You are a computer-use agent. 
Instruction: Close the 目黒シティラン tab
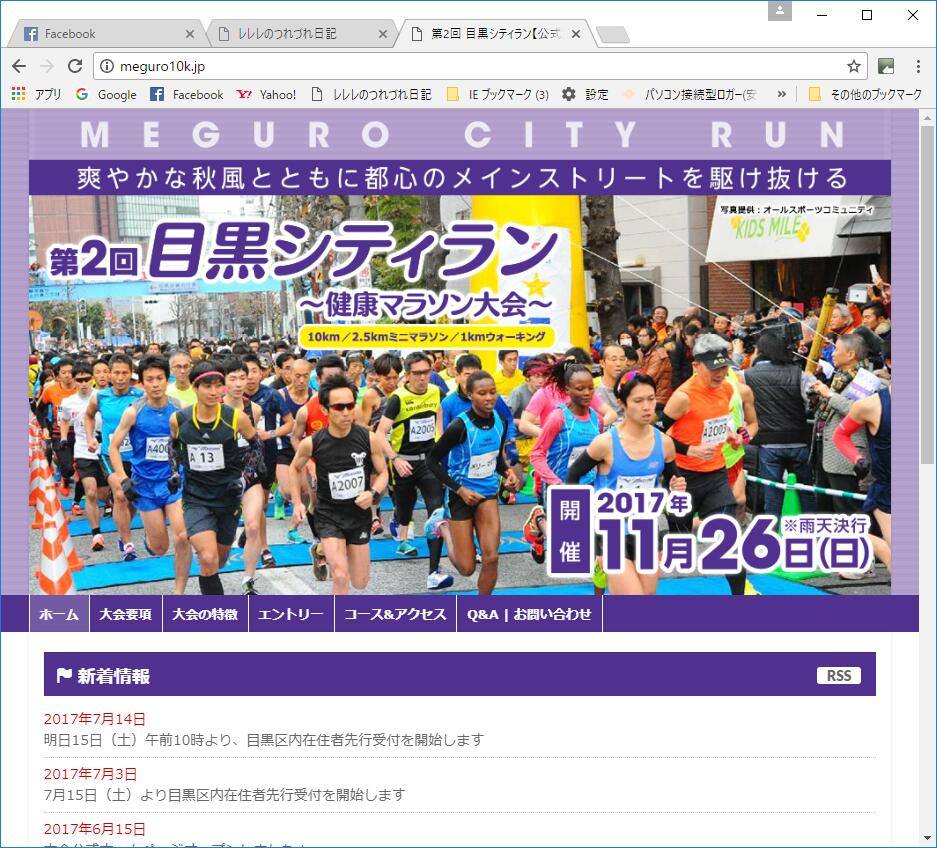tap(576, 34)
